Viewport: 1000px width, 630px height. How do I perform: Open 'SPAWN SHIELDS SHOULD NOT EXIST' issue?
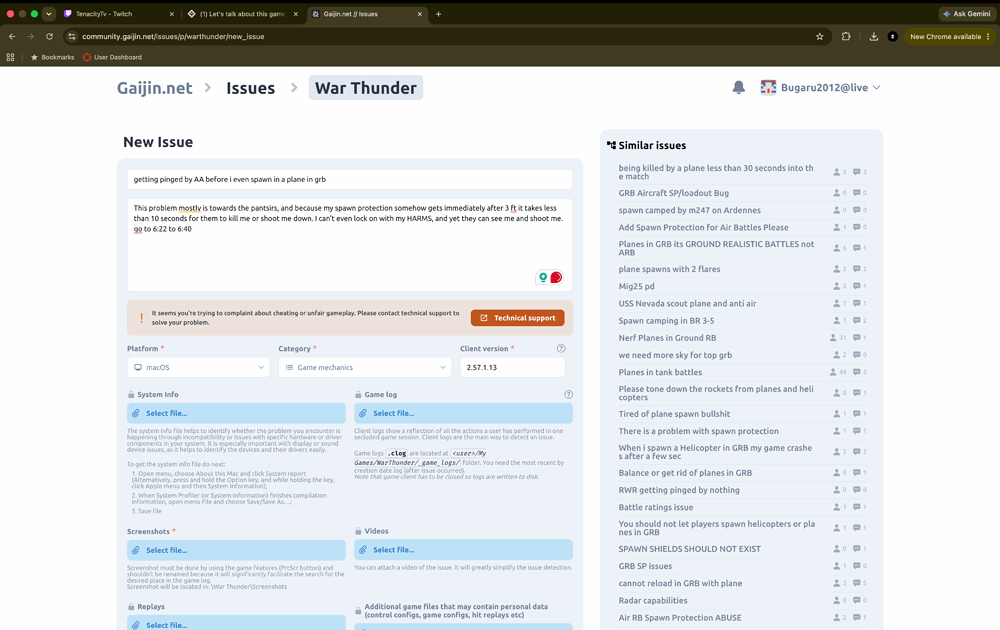(689, 548)
